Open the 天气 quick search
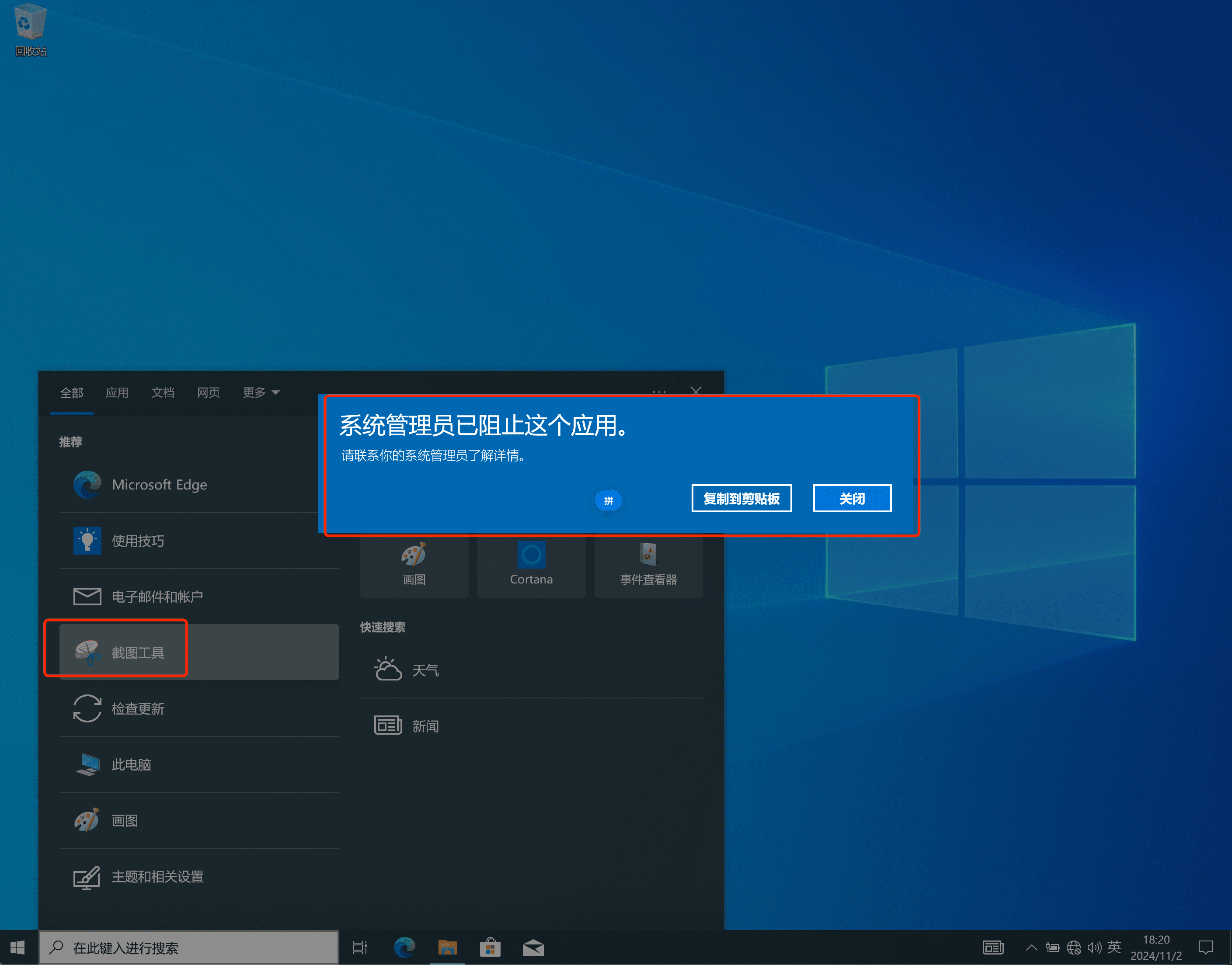The height and width of the screenshot is (965, 1232). [x=425, y=670]
